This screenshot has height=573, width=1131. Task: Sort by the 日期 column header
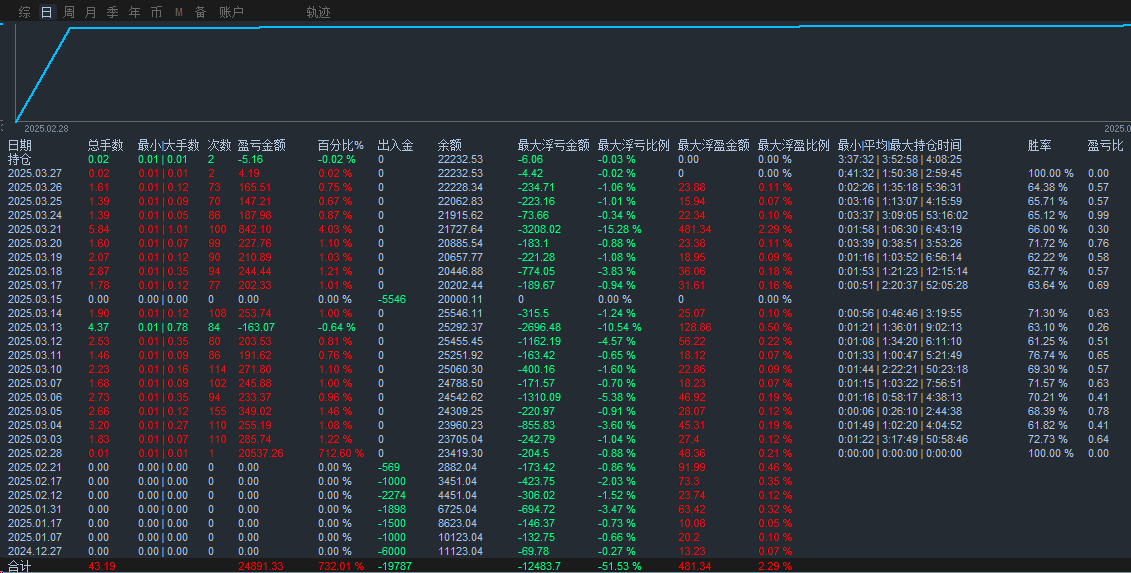[19, 145]
